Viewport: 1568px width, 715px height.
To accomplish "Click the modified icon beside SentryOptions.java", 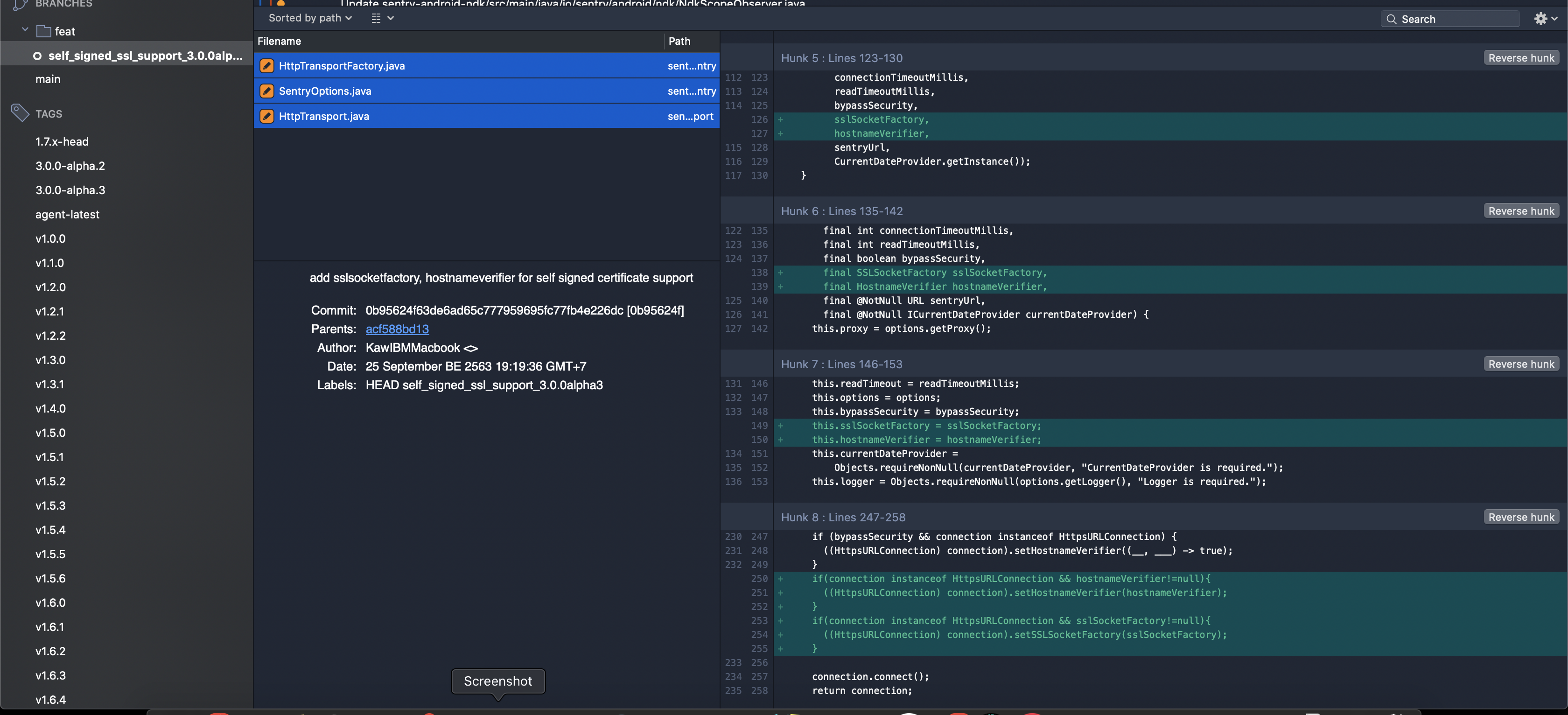I will click(x=266, y=91).
